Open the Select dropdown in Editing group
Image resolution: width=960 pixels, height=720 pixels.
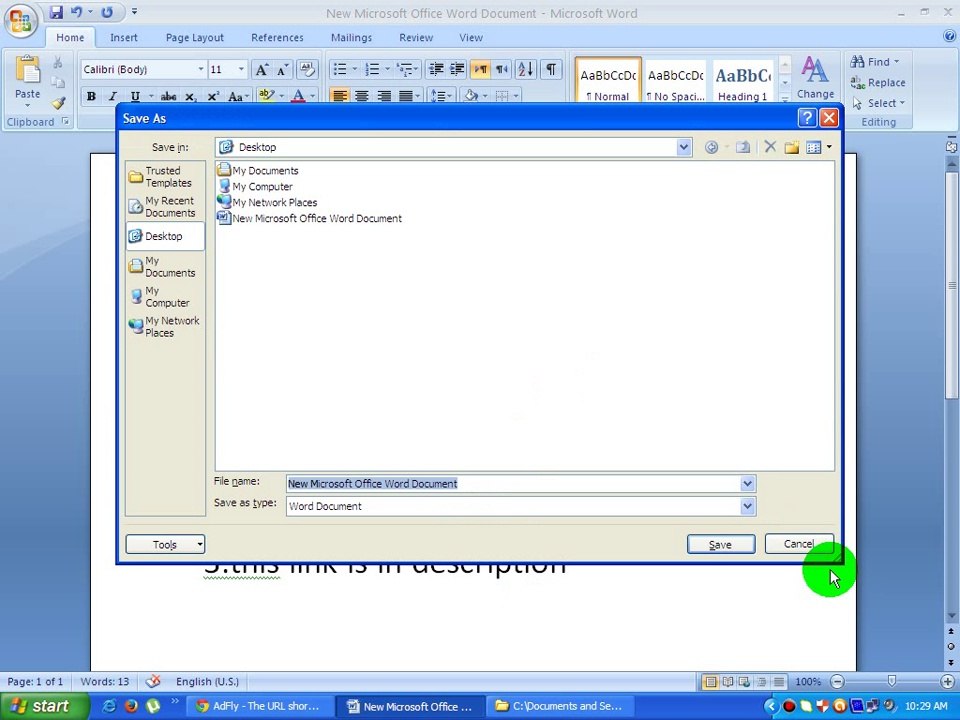880,103
